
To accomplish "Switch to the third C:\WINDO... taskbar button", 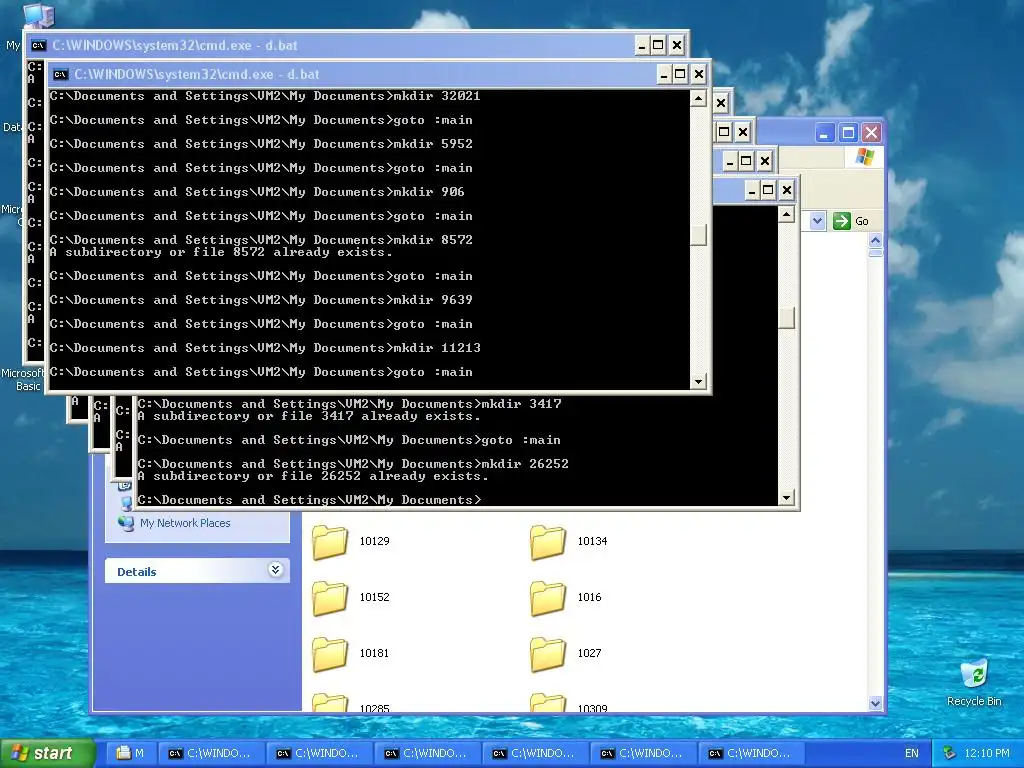I will tap(427, 753).
